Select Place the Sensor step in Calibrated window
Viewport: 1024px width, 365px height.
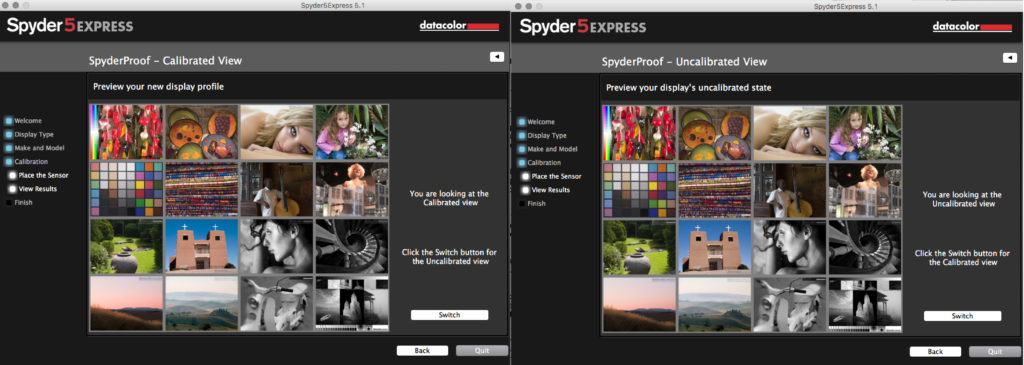click(x=39, y=175)
